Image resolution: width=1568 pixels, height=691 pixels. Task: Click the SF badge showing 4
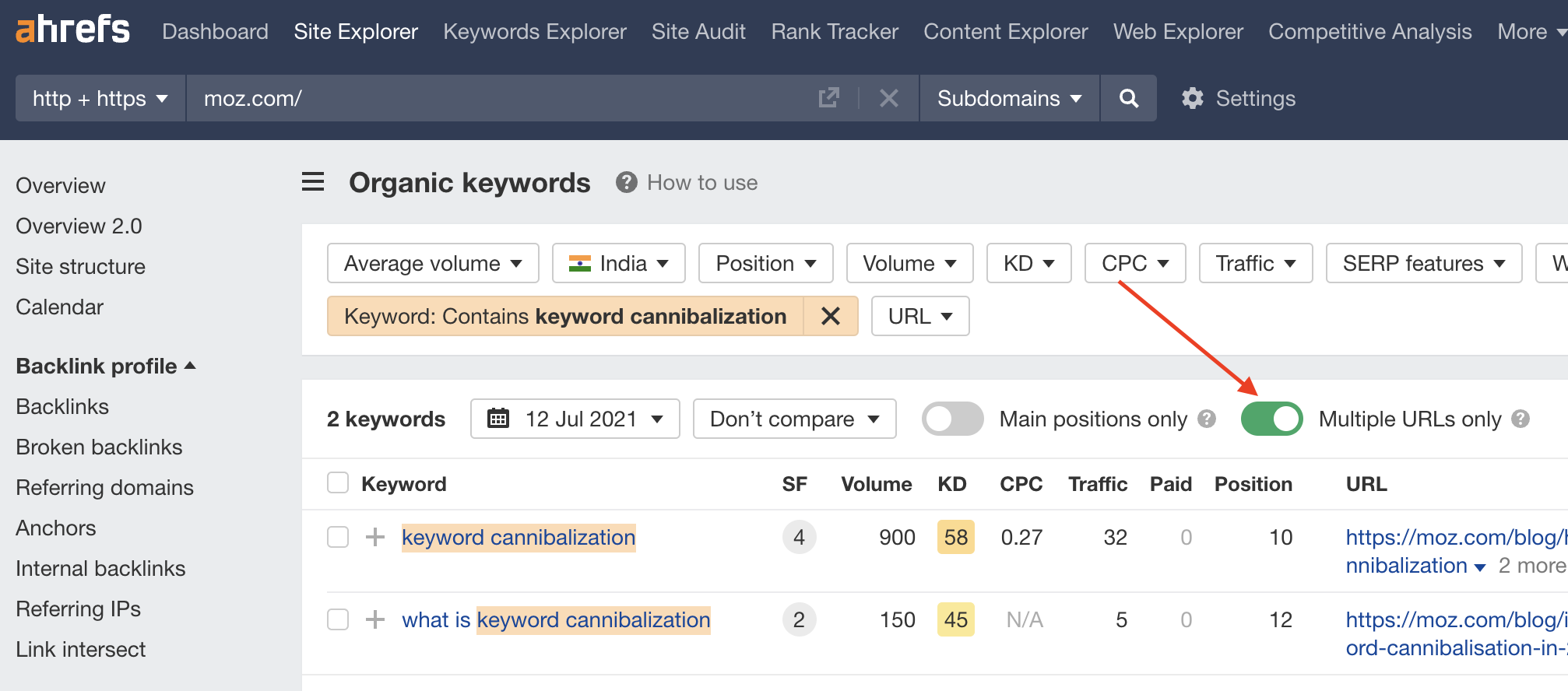click(x=799, y=537)
